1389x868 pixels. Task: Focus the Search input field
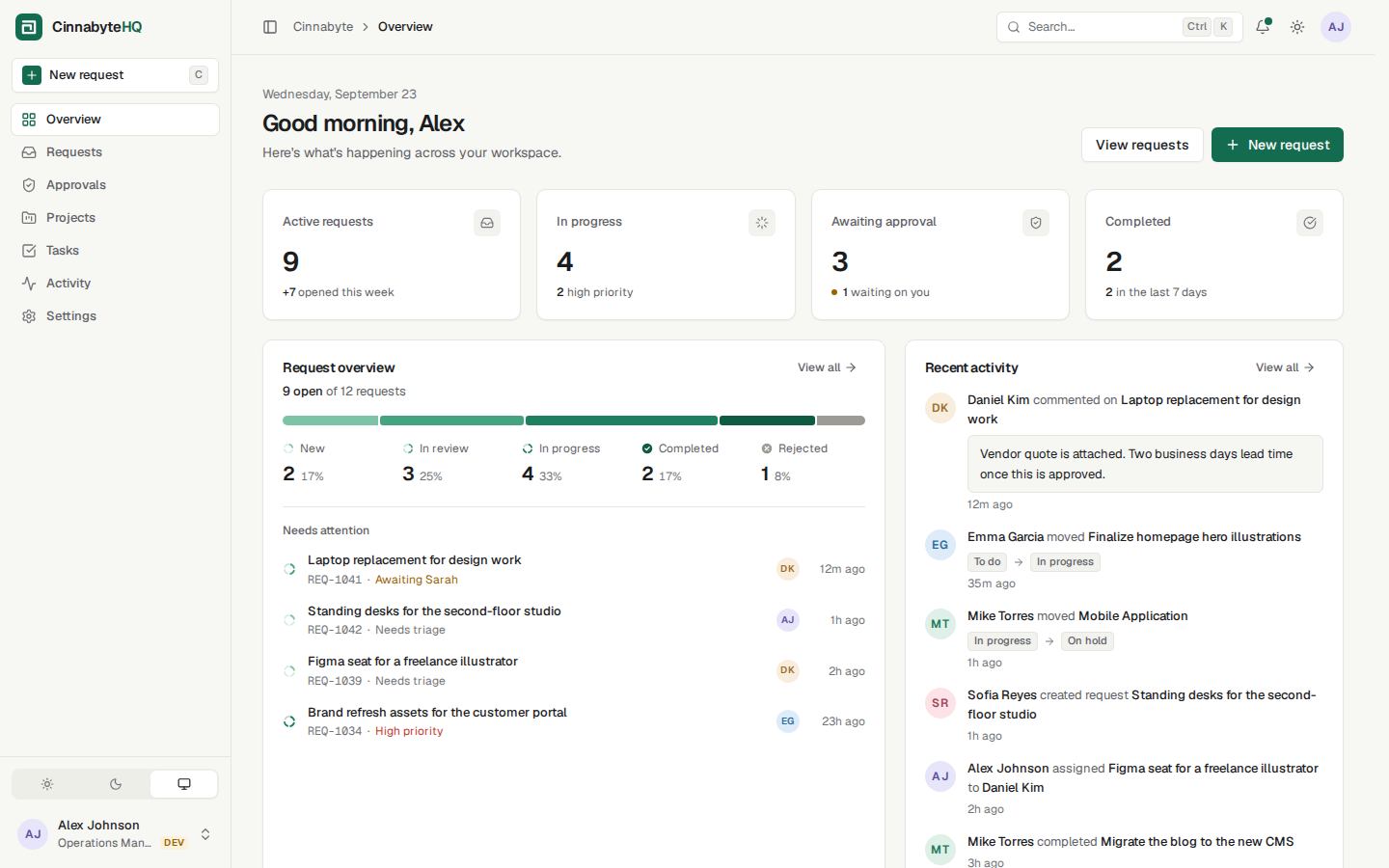click(x=1119, y=27)
